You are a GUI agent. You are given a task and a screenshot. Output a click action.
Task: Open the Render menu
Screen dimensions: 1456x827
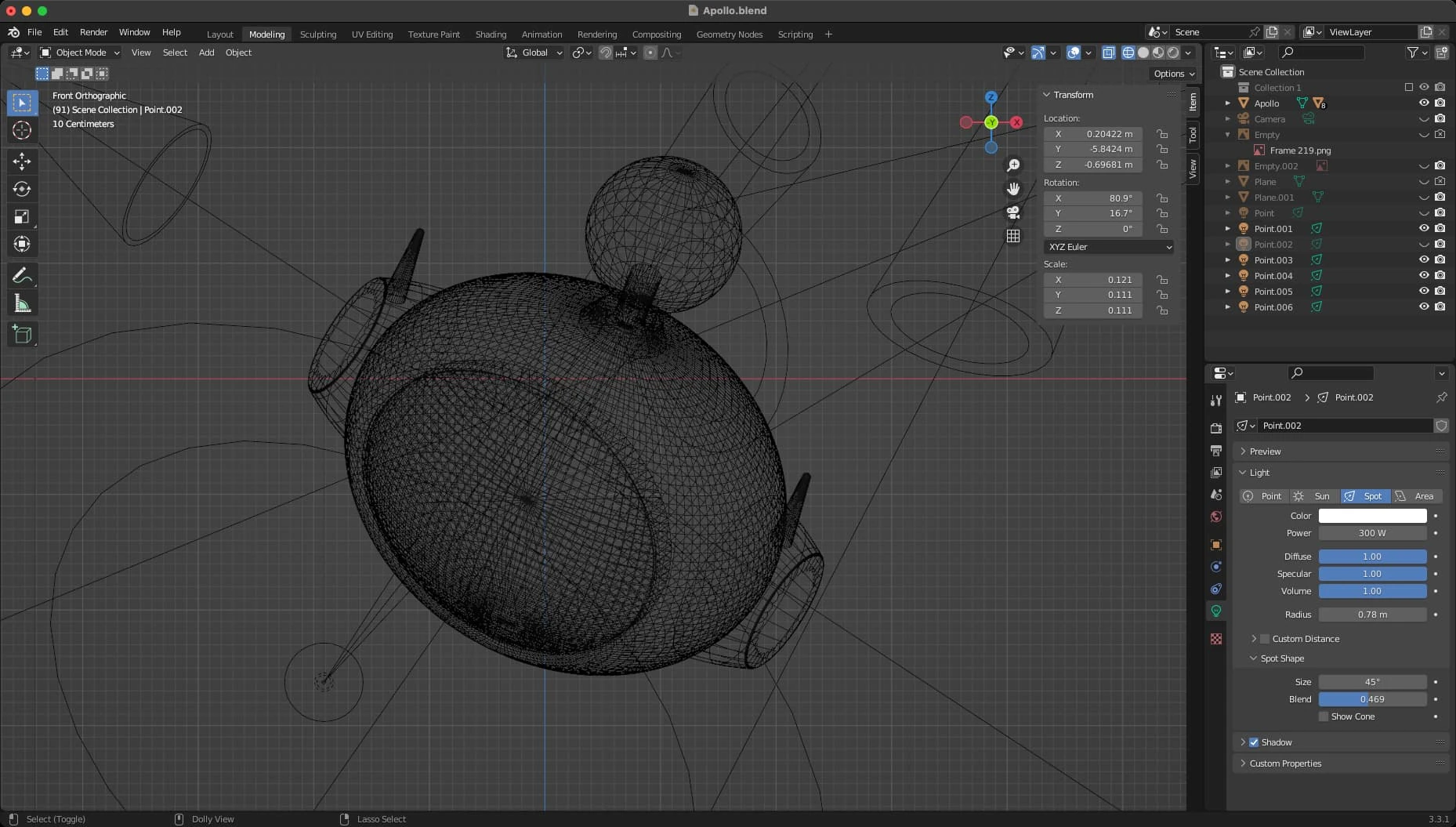point(93,32)
